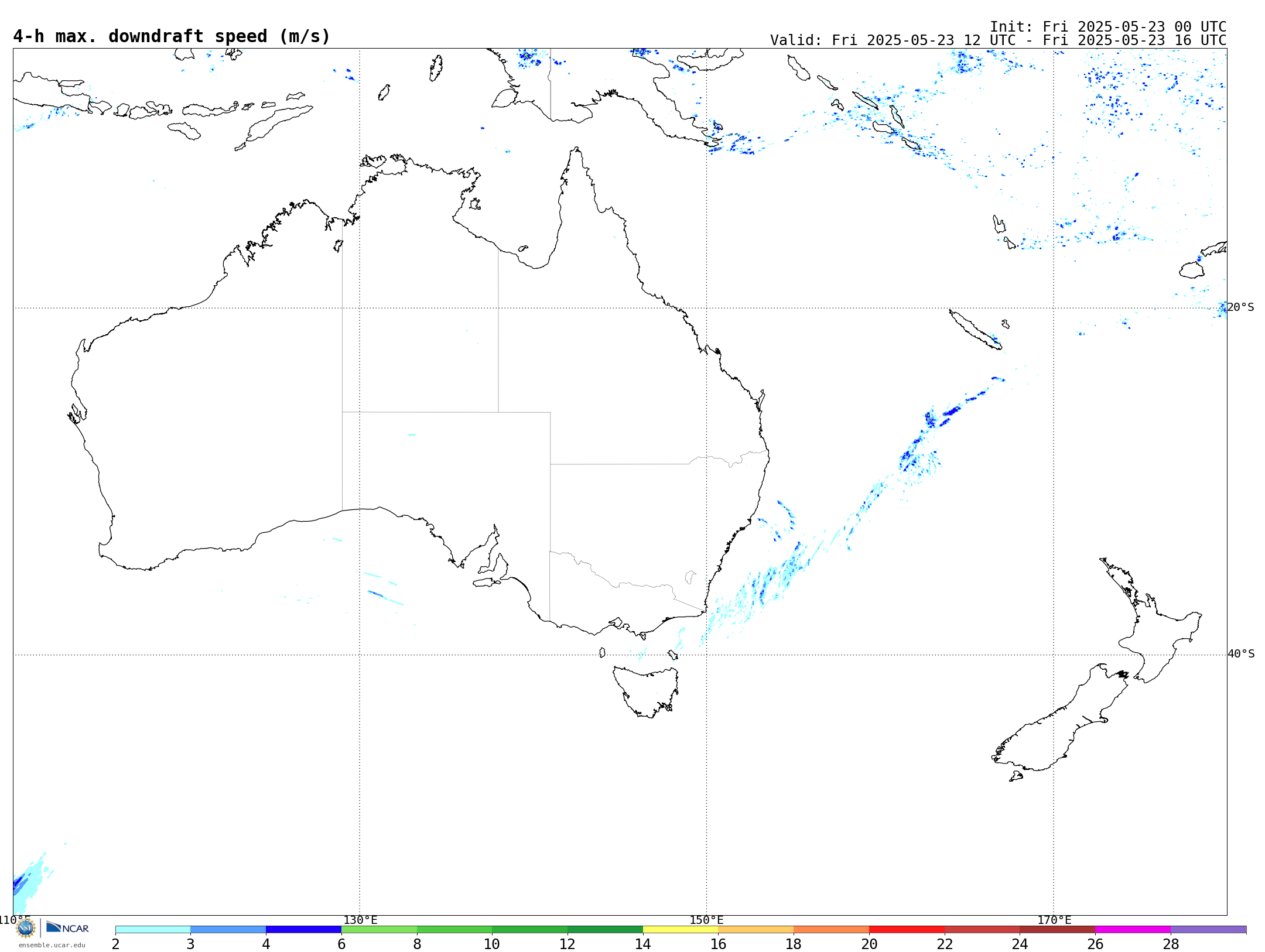Click the magenta 26–28 m/s swatch
Viewport: 1265px width, 952px height.
[x=1133, y=930]
